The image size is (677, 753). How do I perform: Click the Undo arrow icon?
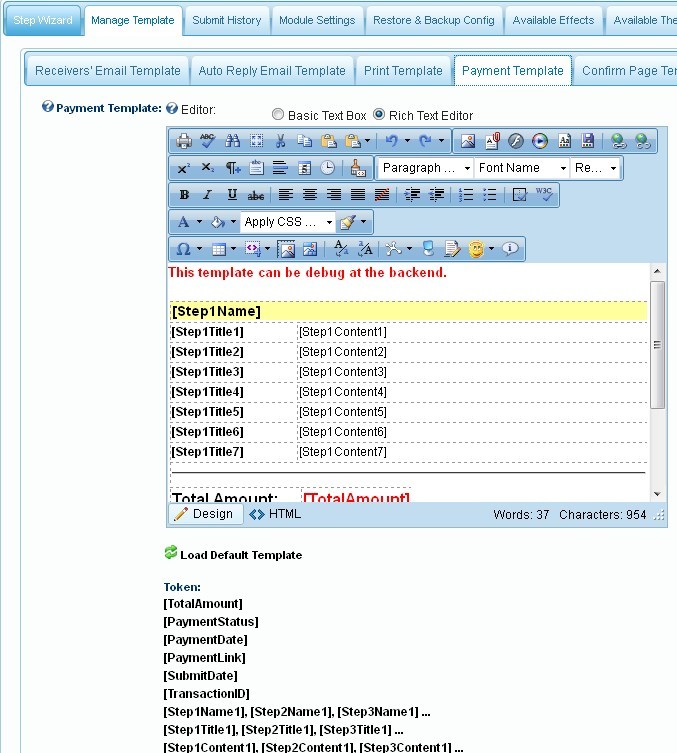pos(392,141)
